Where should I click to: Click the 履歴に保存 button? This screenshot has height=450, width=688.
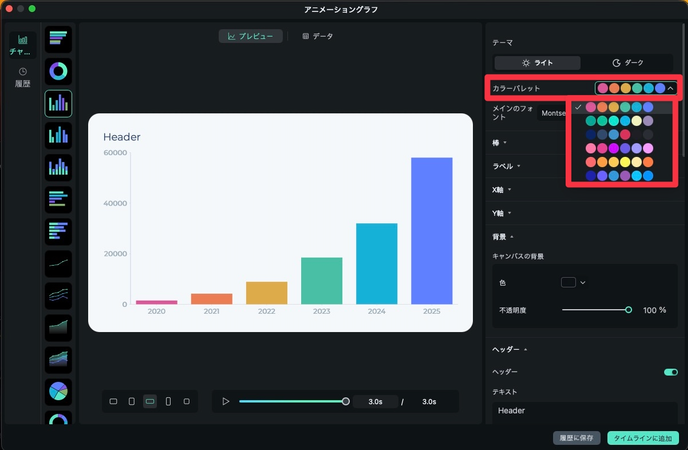577,438
